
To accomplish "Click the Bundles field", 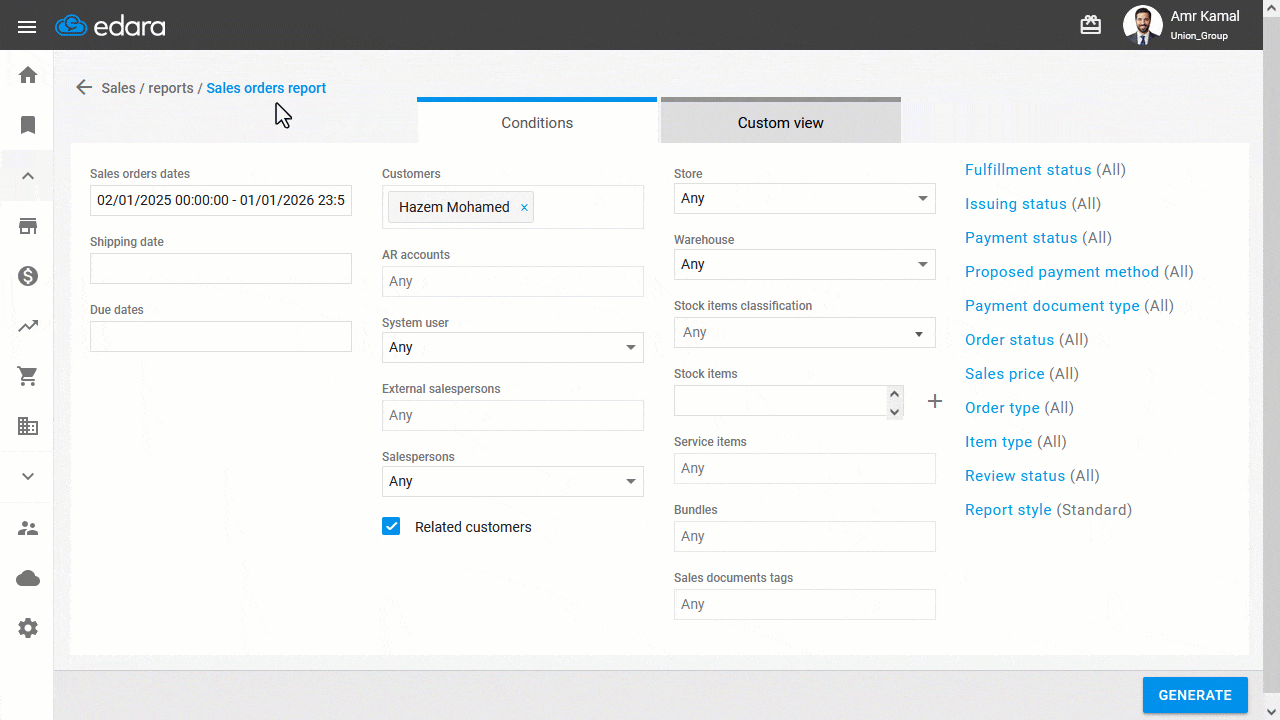I will (805, 536).
